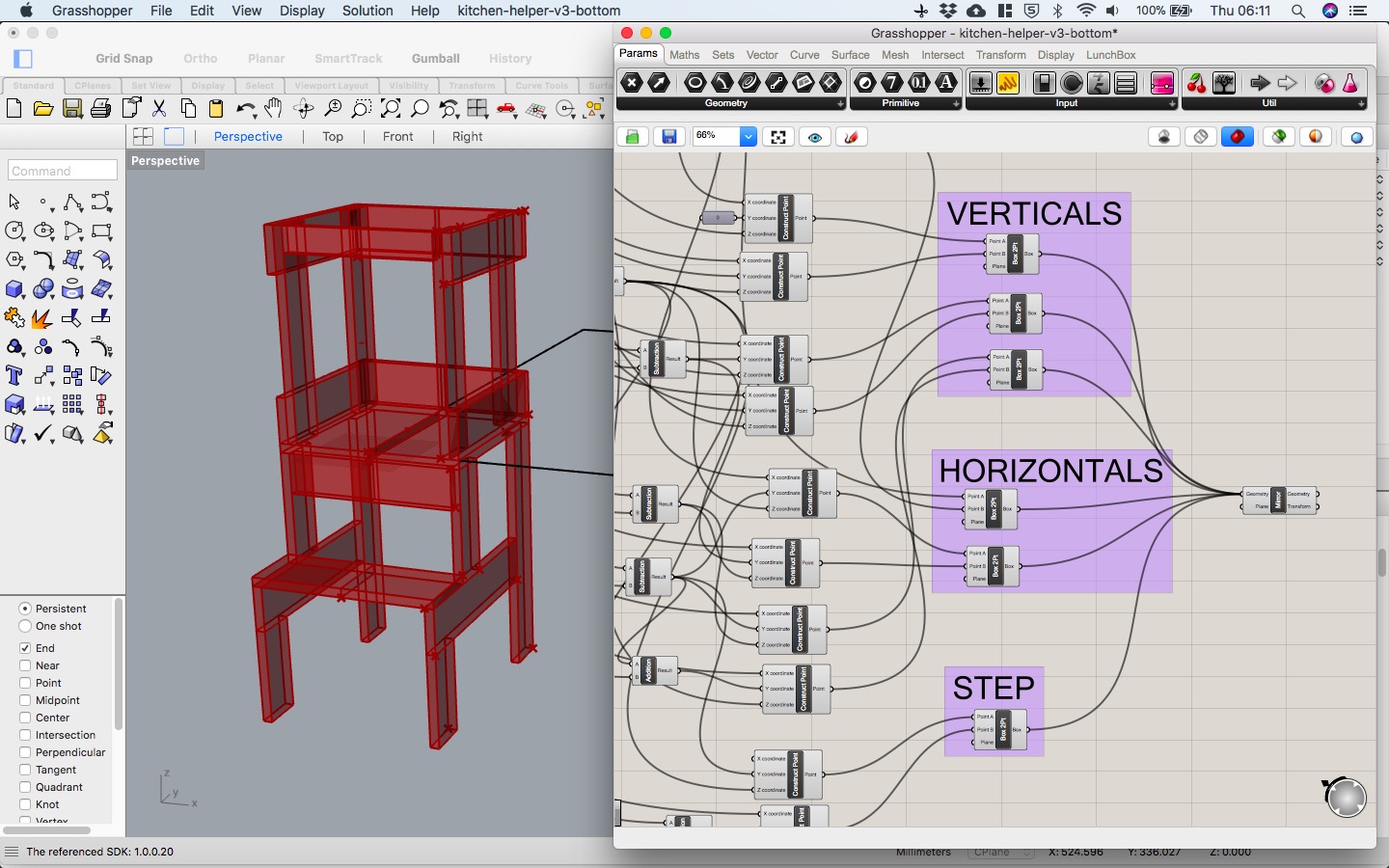Viewport: 1389px width, 868px height.
Task: Expand the Input panel dropdown arrow
Action: (1172, 103)
